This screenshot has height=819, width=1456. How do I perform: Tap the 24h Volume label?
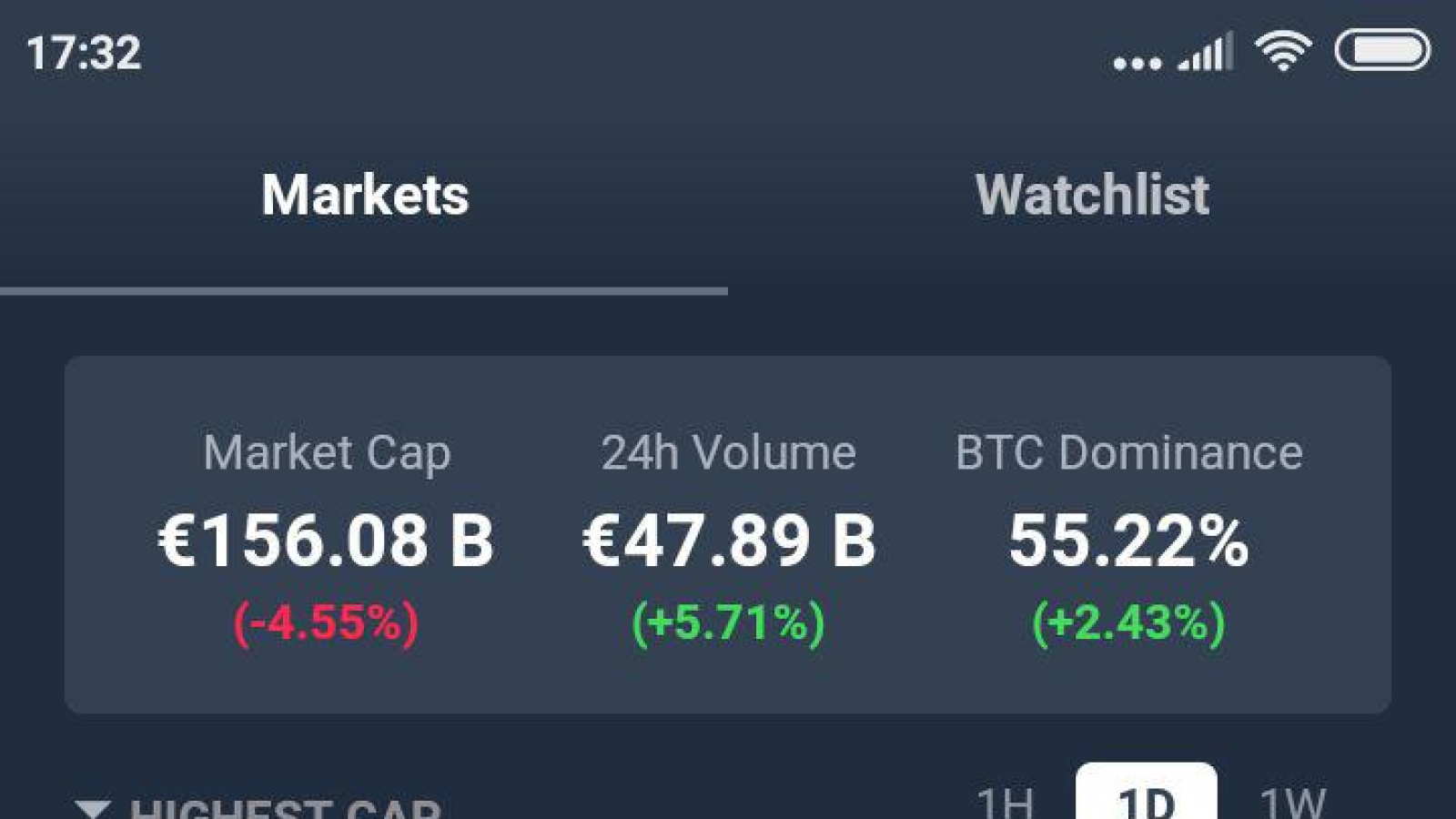(728, 452)
